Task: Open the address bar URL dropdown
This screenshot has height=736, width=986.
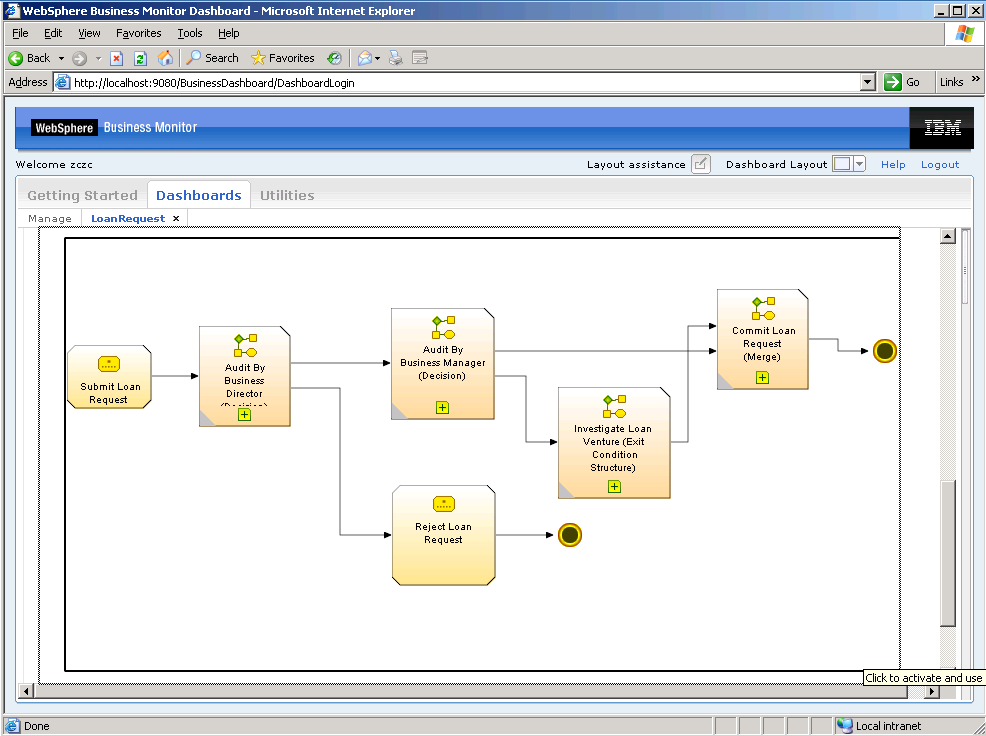Action: coord(867,83)
